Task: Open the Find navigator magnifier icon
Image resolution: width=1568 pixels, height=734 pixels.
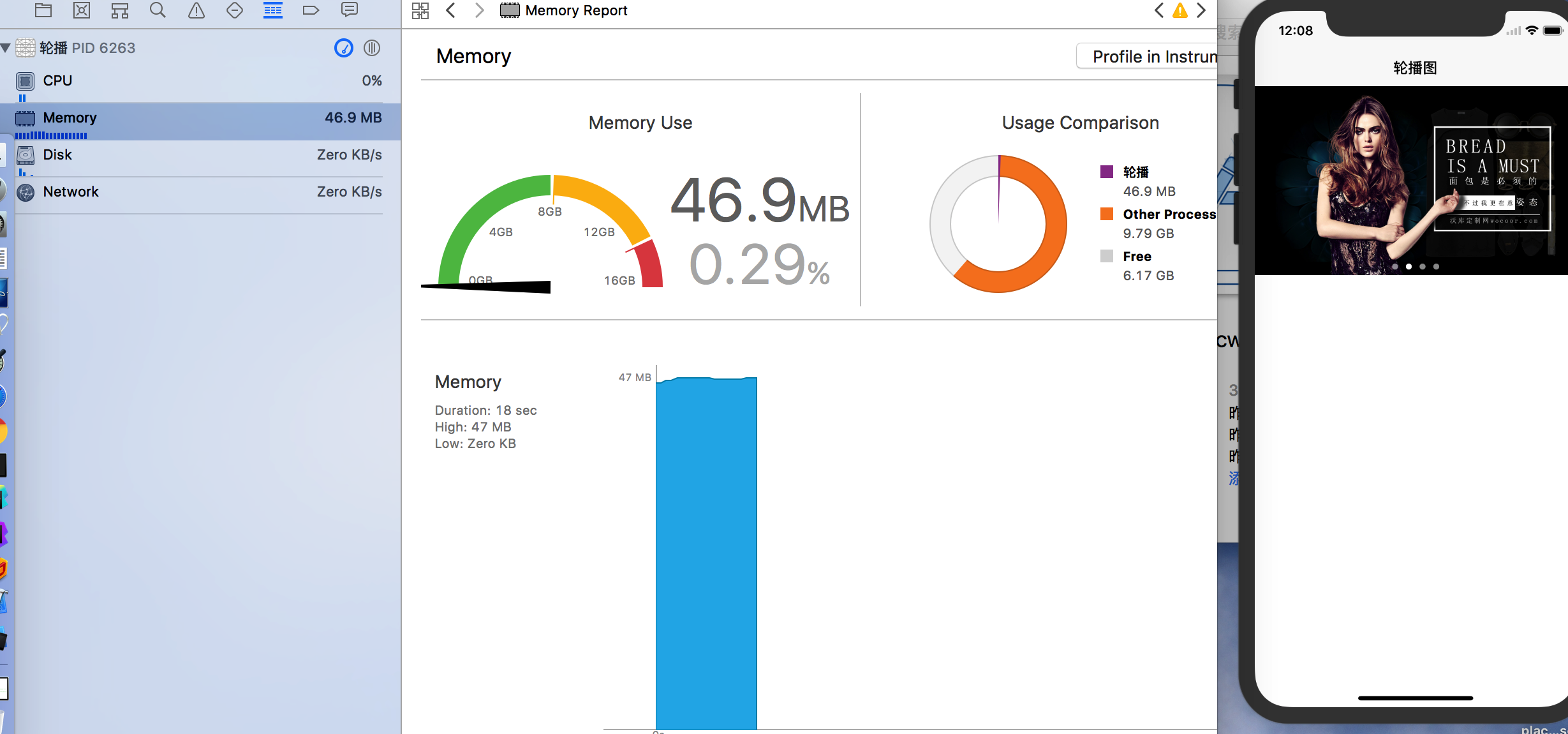Action: click(x=158, y=10)
